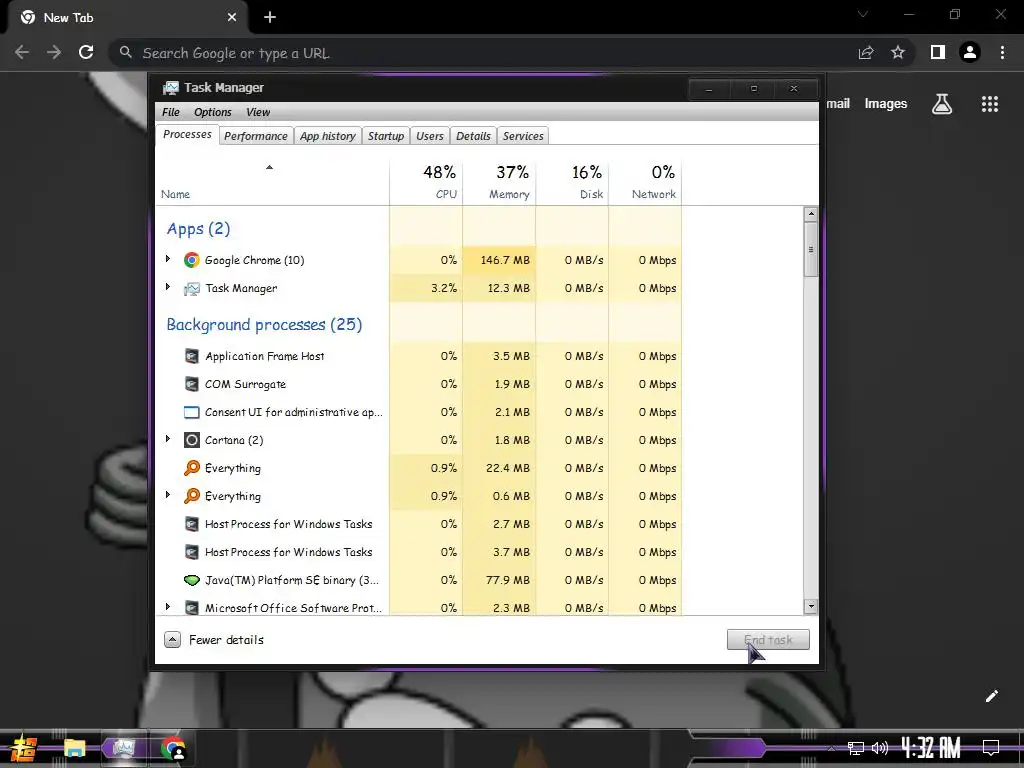Click the share icon in Chrome address bar
Screen dimensions: 1024x768
(x=866, y=52)
